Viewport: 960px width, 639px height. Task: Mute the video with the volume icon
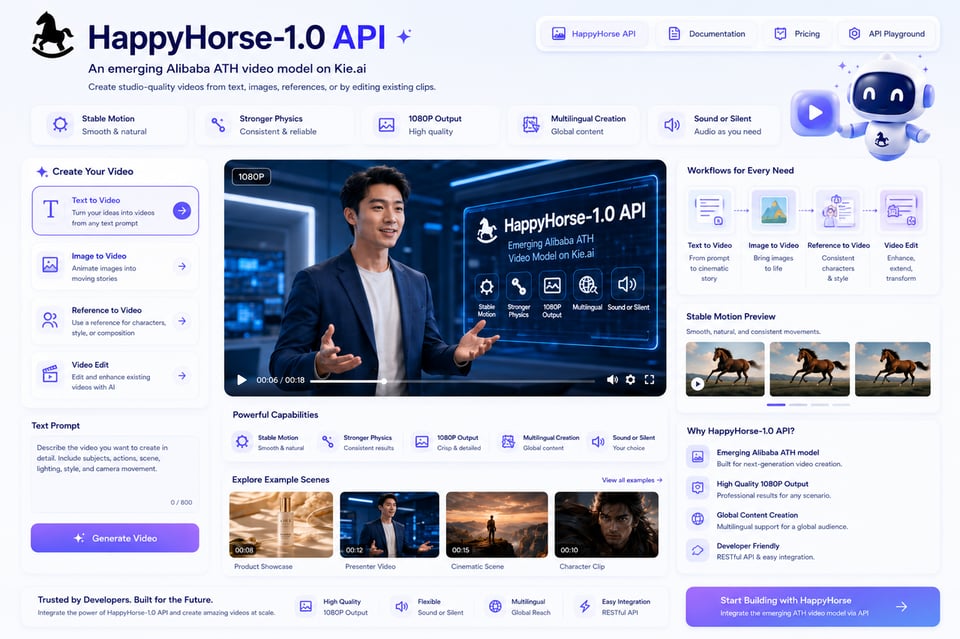612,380
